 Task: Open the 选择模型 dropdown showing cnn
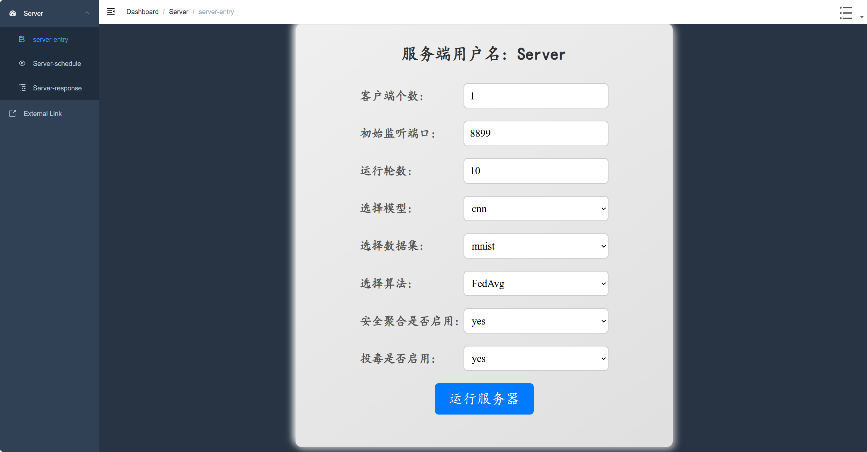click(x=536, y=208)
